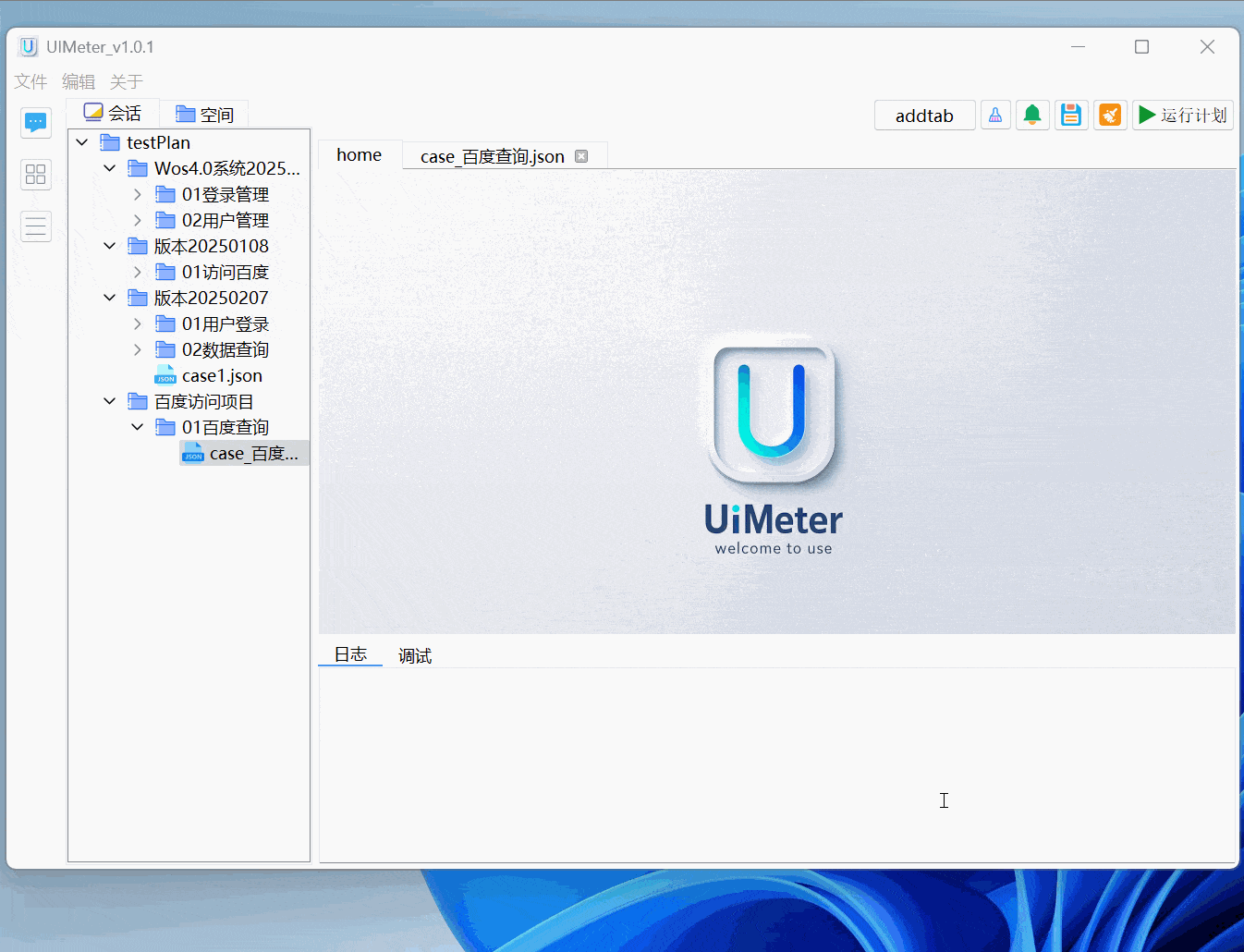Viewport: 1244px width, 952px height.
Task: Select the case1.json file
Action: (222, 375)
